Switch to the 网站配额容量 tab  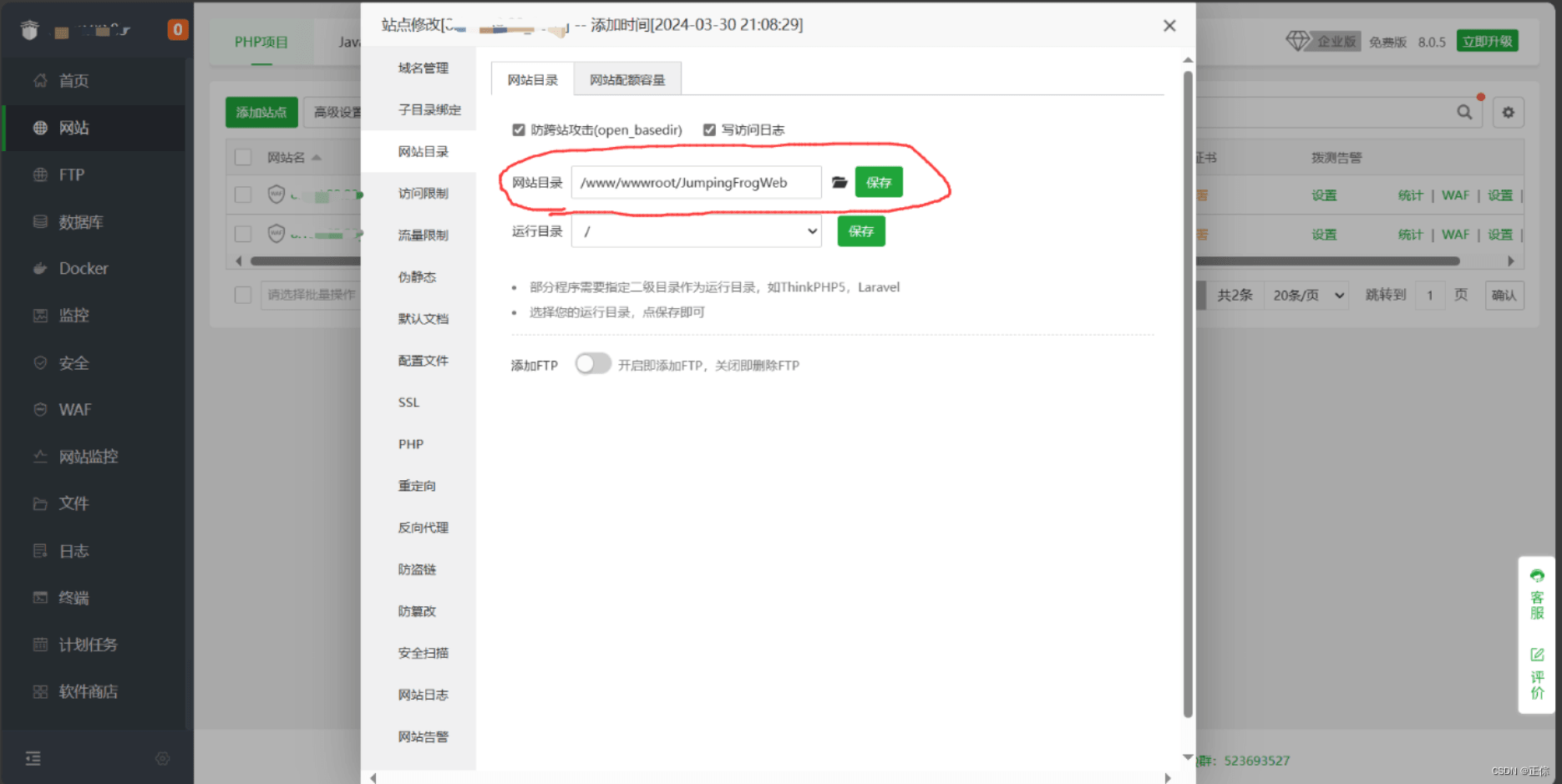(x=627, y=80)
